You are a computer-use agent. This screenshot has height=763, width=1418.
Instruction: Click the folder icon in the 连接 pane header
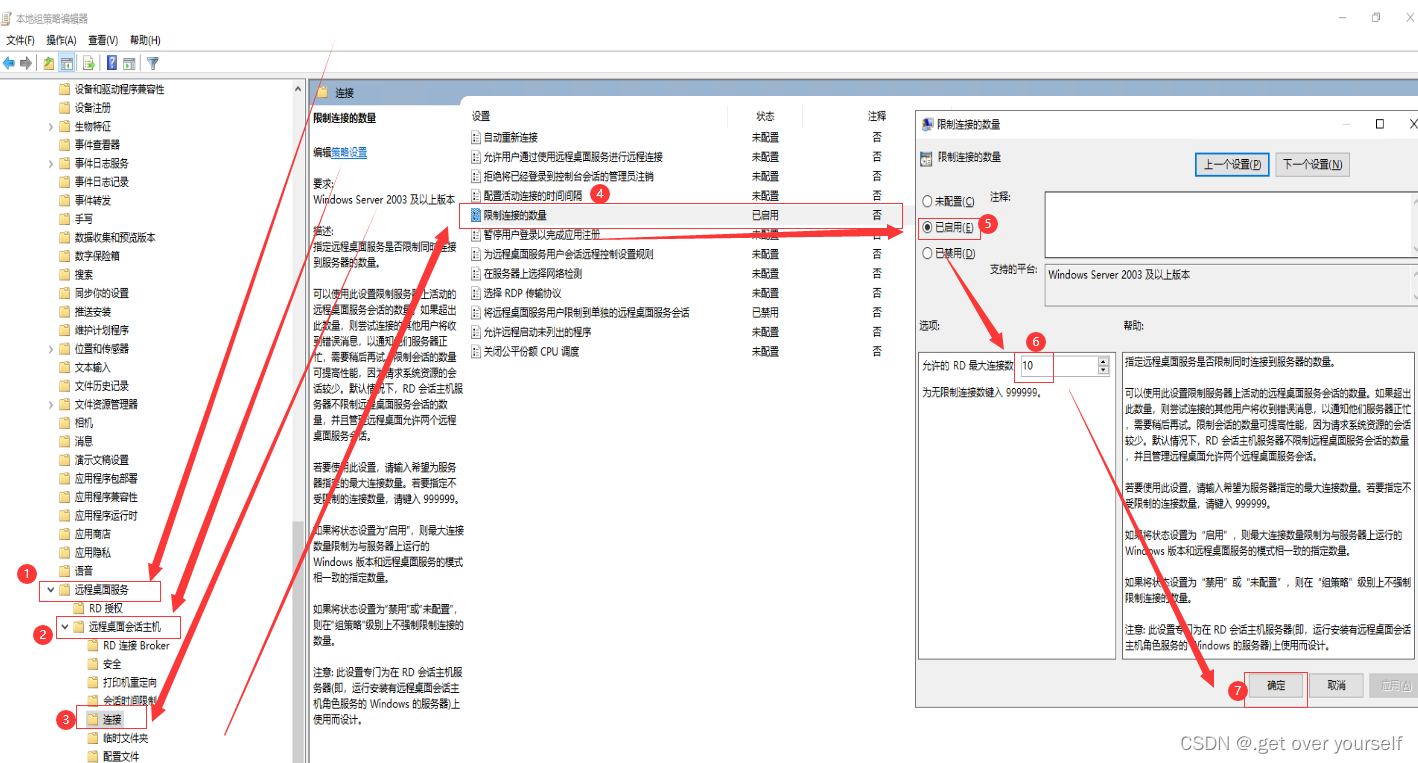pyautogui.click(x=323, y=92)
